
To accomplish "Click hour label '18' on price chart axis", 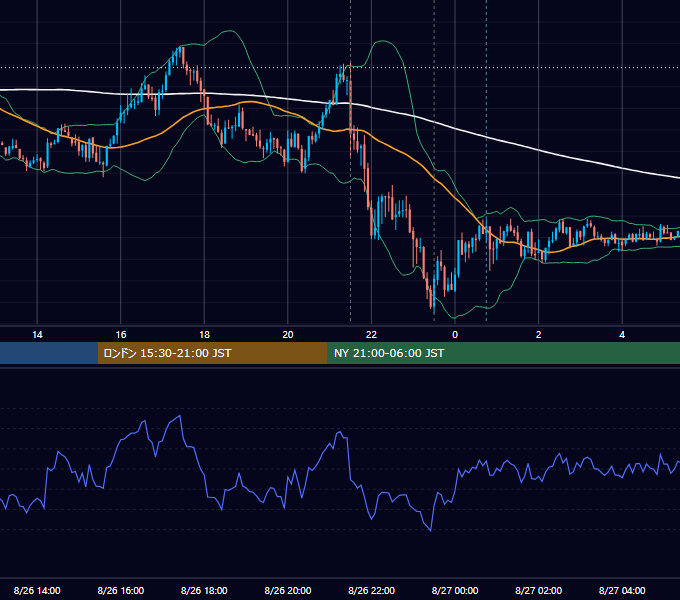I will point(204,335).
